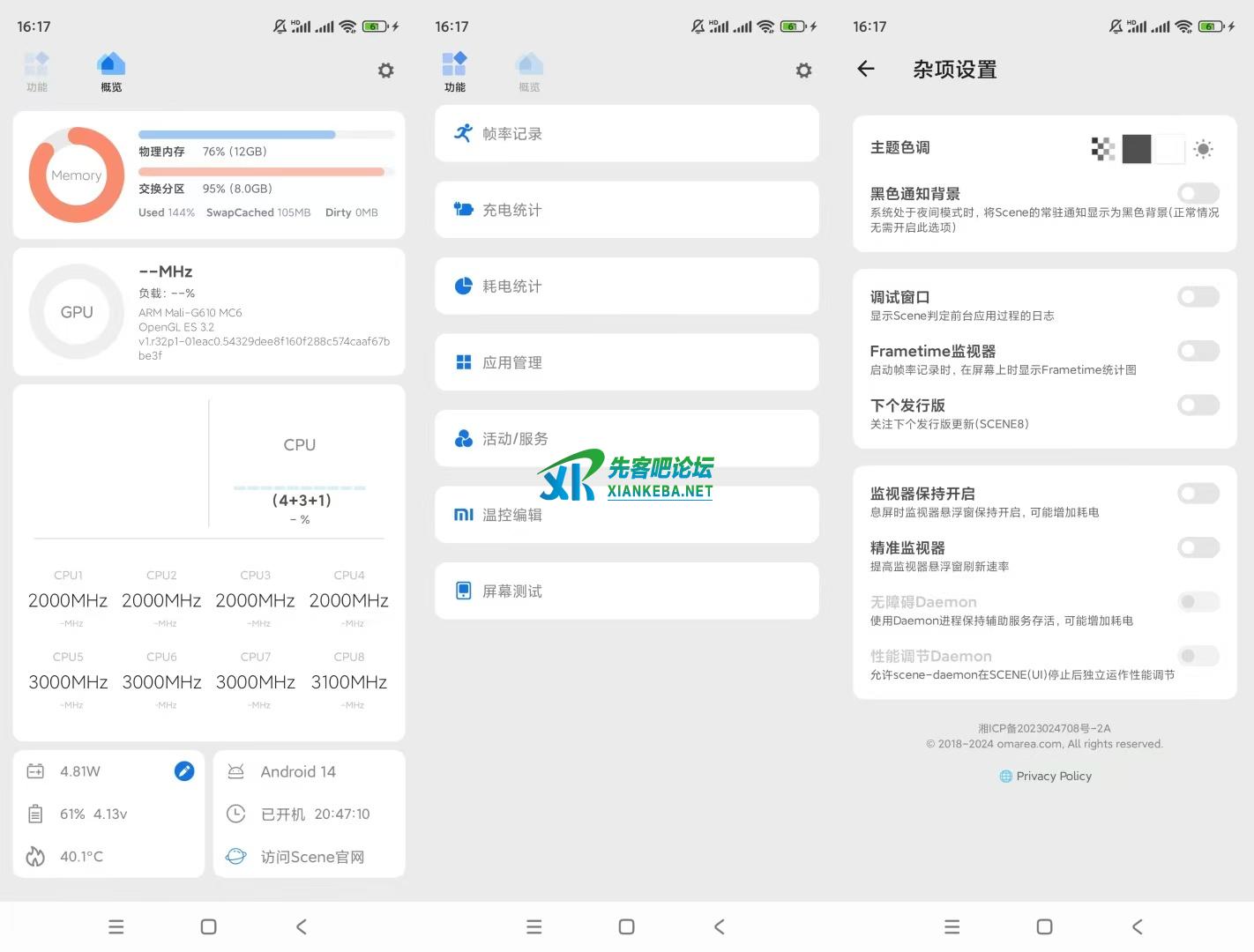
Task: Open the 帧率记录 frame rate recorder
Action: [626, 133]
